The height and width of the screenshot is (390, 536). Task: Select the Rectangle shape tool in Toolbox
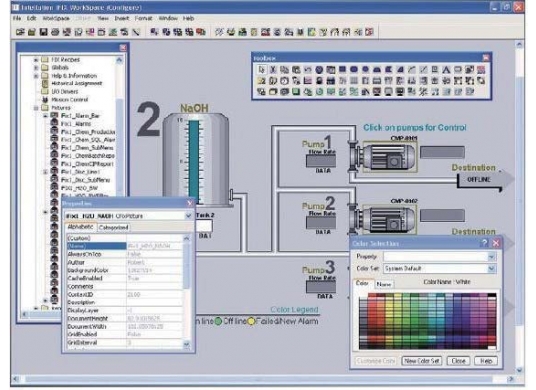(342, 69)
